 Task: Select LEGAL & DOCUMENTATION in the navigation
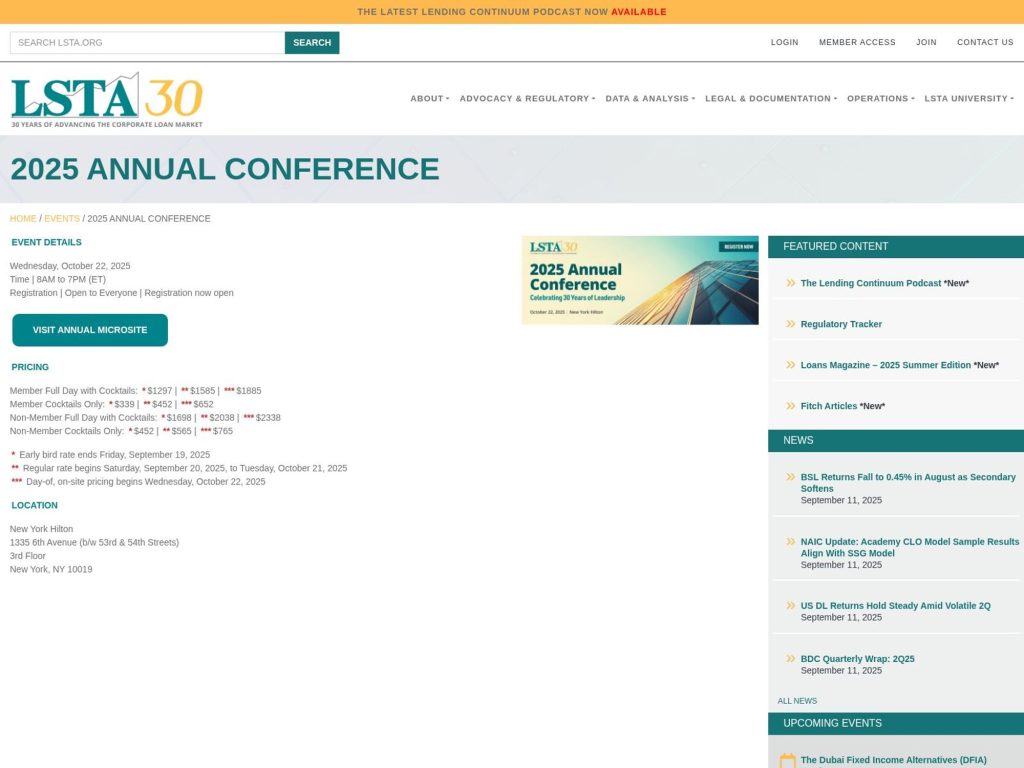pyautogui.click(x=768, y=98)
